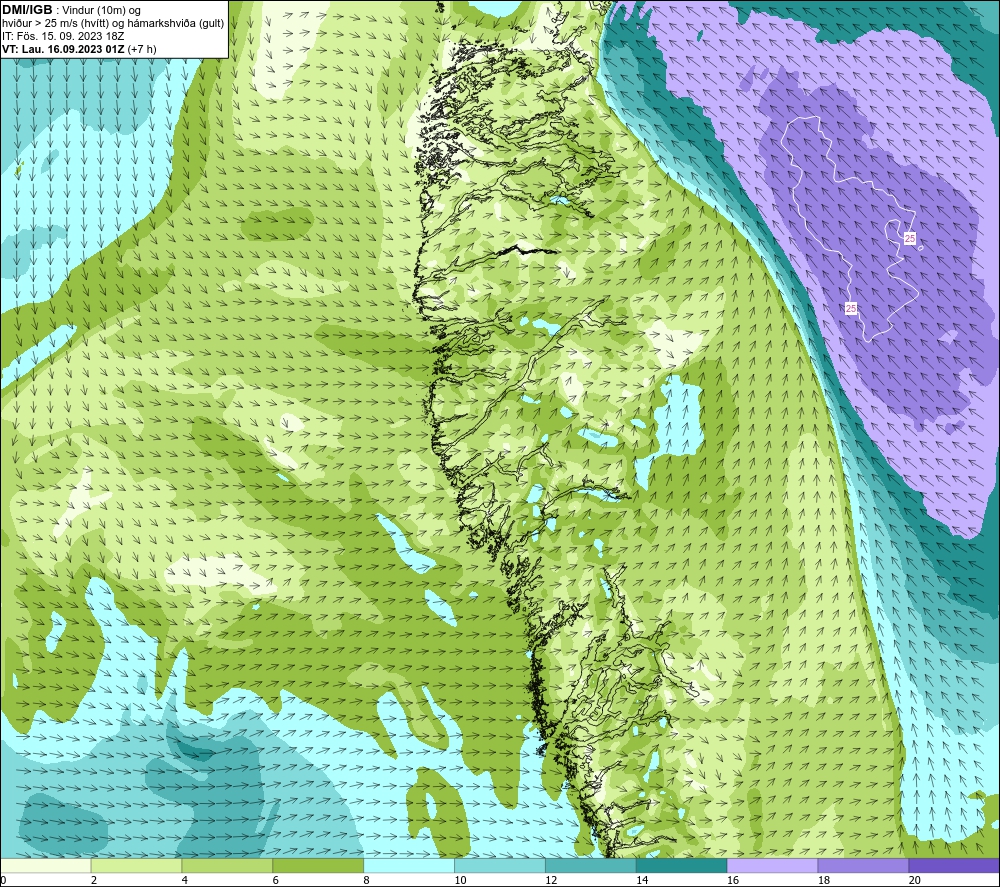This screenshot has width=1000, height=887.
Task: Select the 18–20 m/s purple legend swatch
Action: tap(864, 865)
